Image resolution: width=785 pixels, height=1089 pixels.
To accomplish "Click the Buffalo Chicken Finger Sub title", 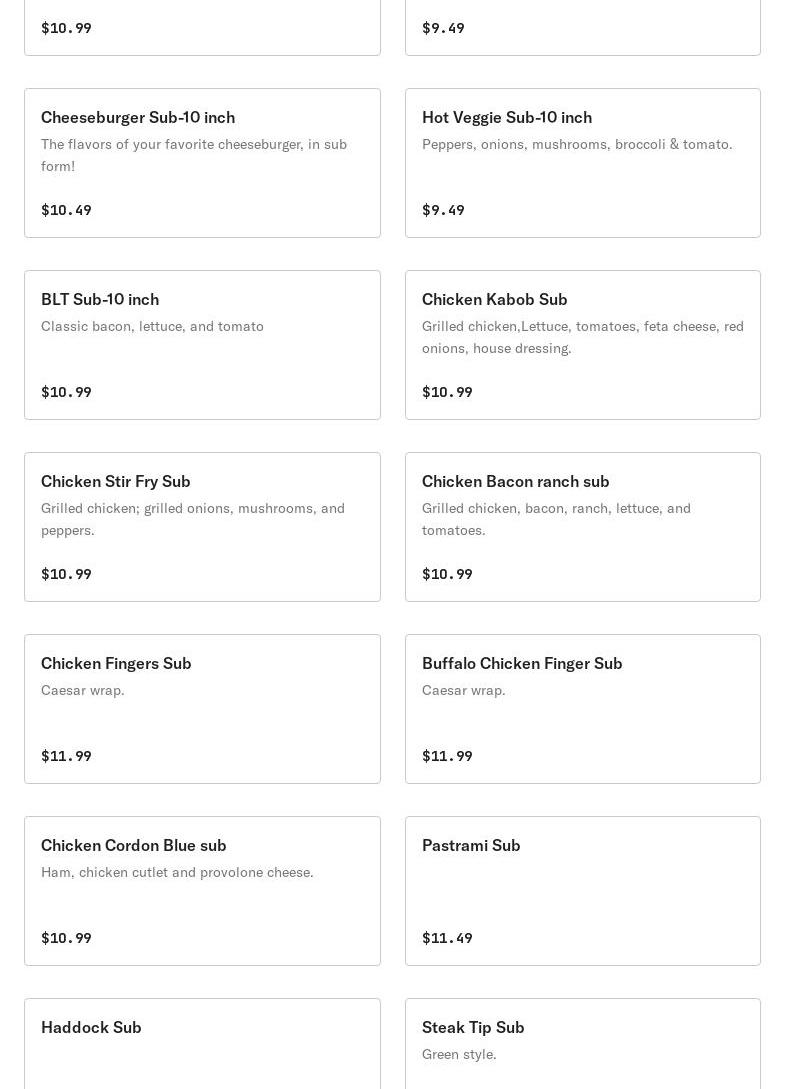I will pos(522,663).
